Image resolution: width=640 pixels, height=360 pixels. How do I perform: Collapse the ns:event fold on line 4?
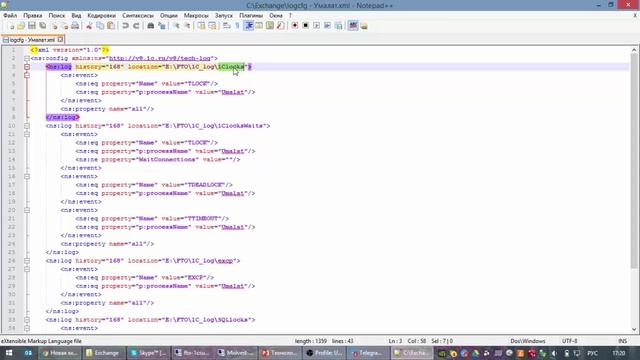27,75
